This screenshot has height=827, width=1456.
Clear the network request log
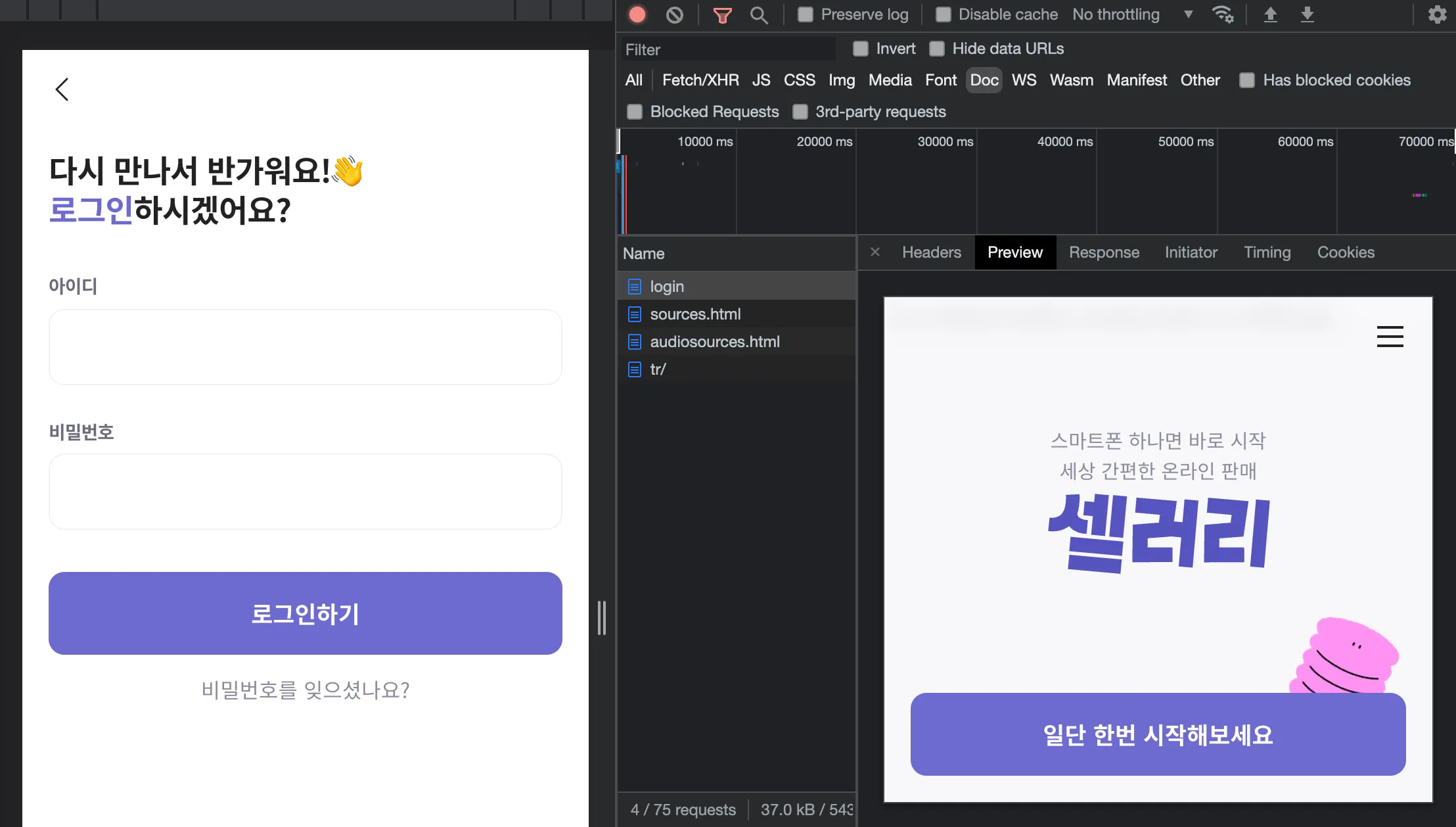[x=674, y=14]
